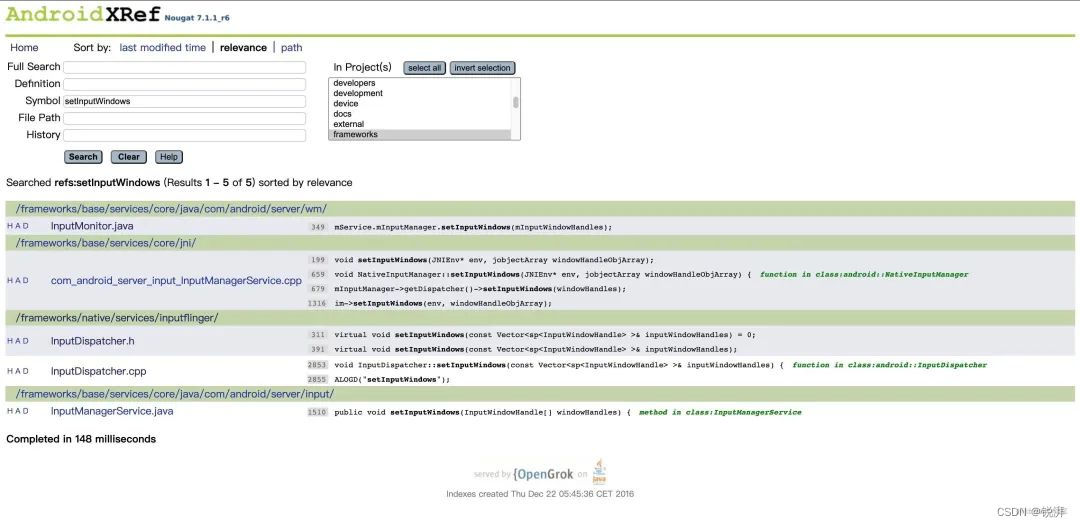Jump to line 2853 in InputDispatcher.cpp

pyautogui.click(x=317, y=365)
